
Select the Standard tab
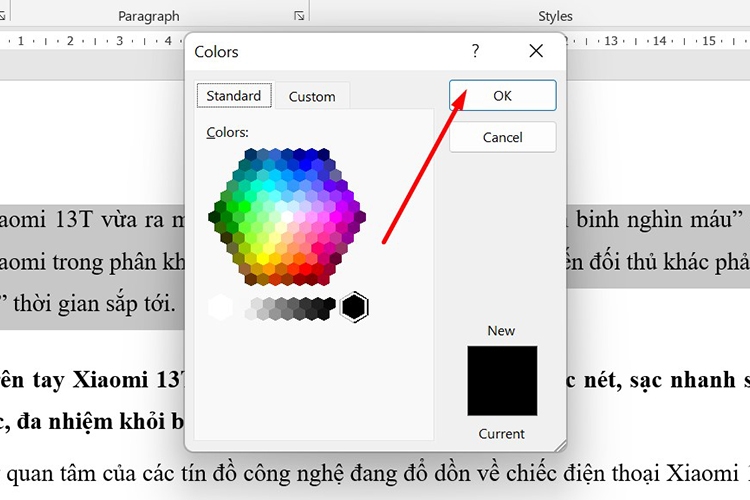pos(234,96)
